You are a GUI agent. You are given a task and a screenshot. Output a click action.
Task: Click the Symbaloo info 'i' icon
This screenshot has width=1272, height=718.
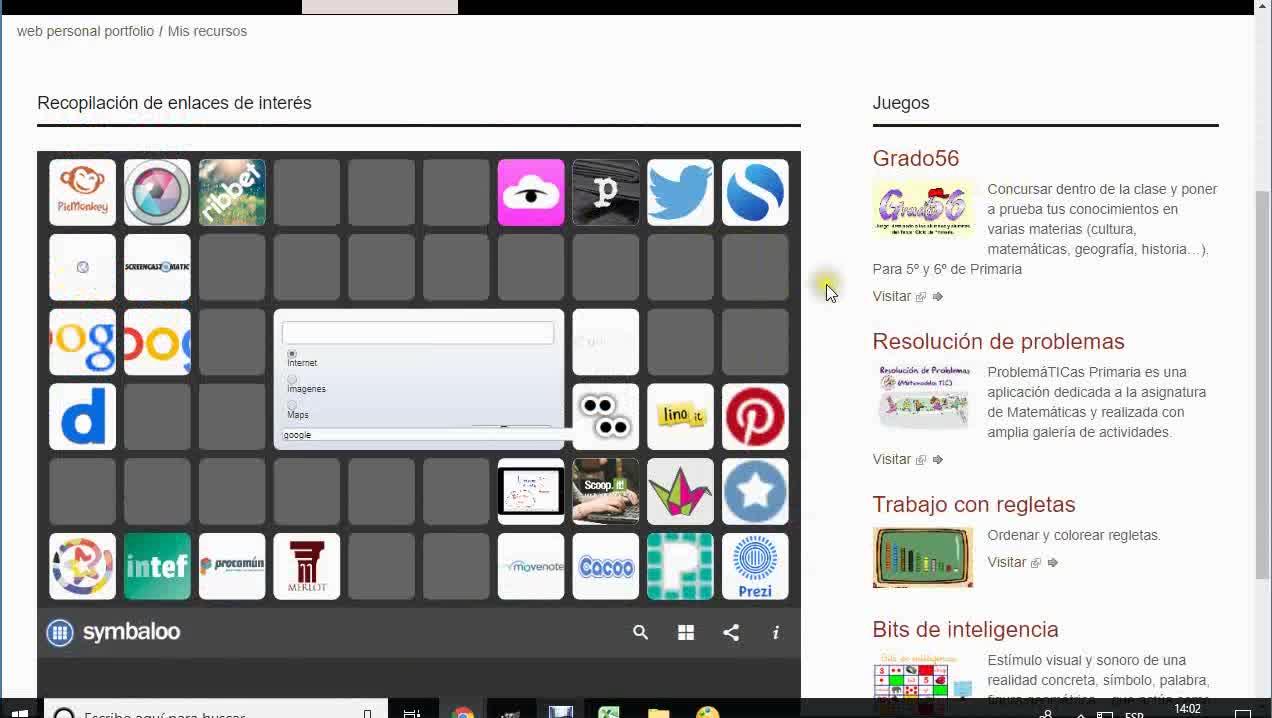click(x=776, y=632)
